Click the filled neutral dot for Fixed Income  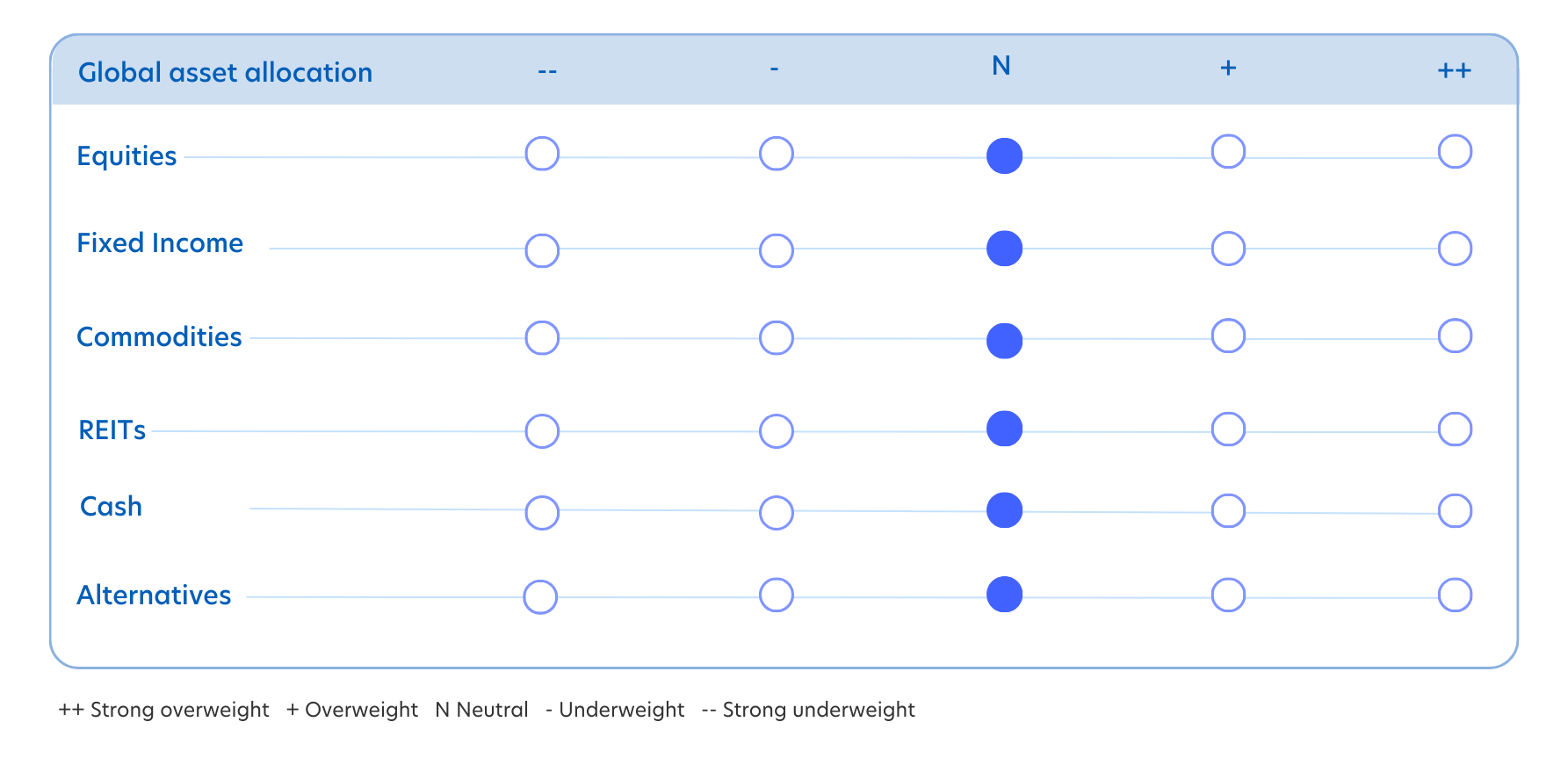point(1004,249)
